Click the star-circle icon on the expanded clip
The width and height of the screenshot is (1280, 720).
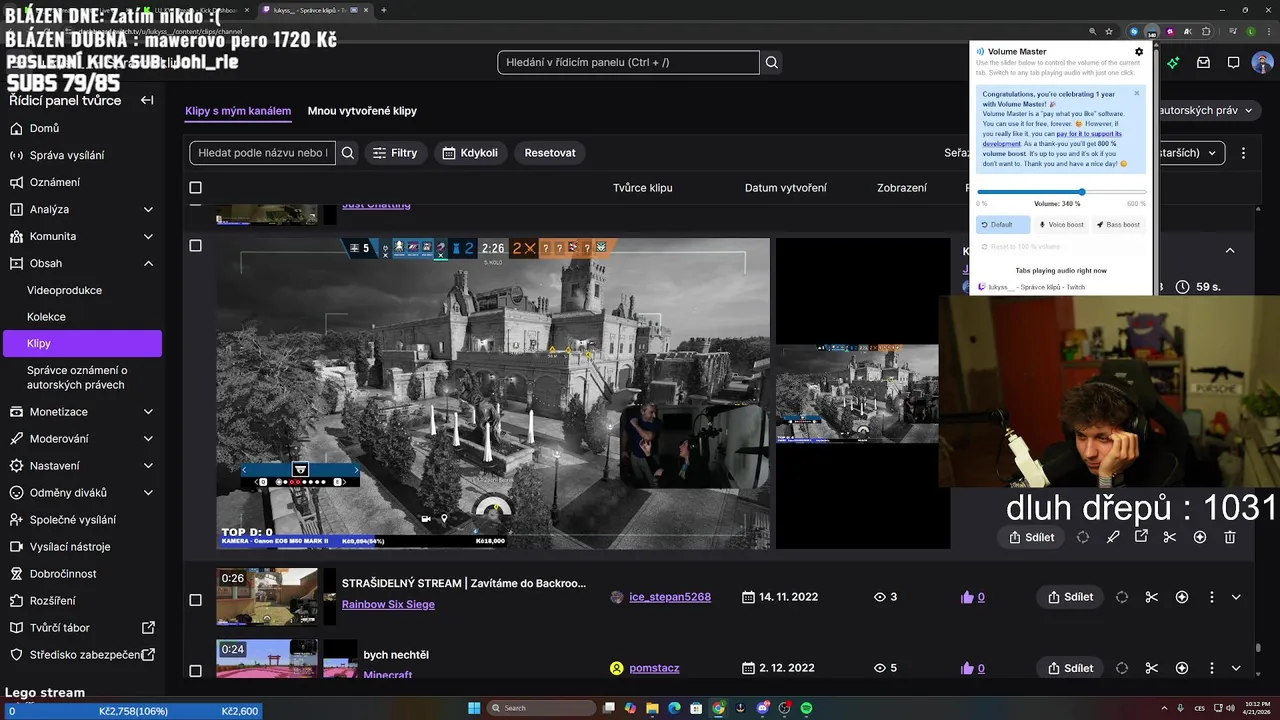point(1200,537)
